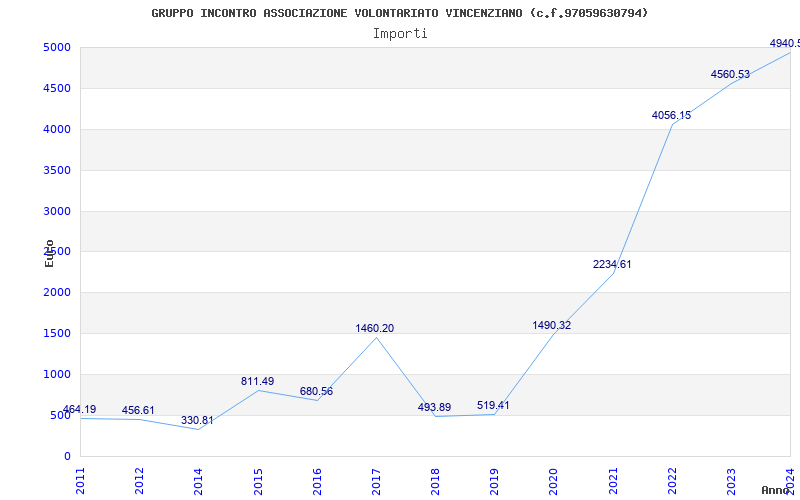This screenshot has height=500, width=800.
Task: Select the 456.61 data label
Action: [138, 410]
